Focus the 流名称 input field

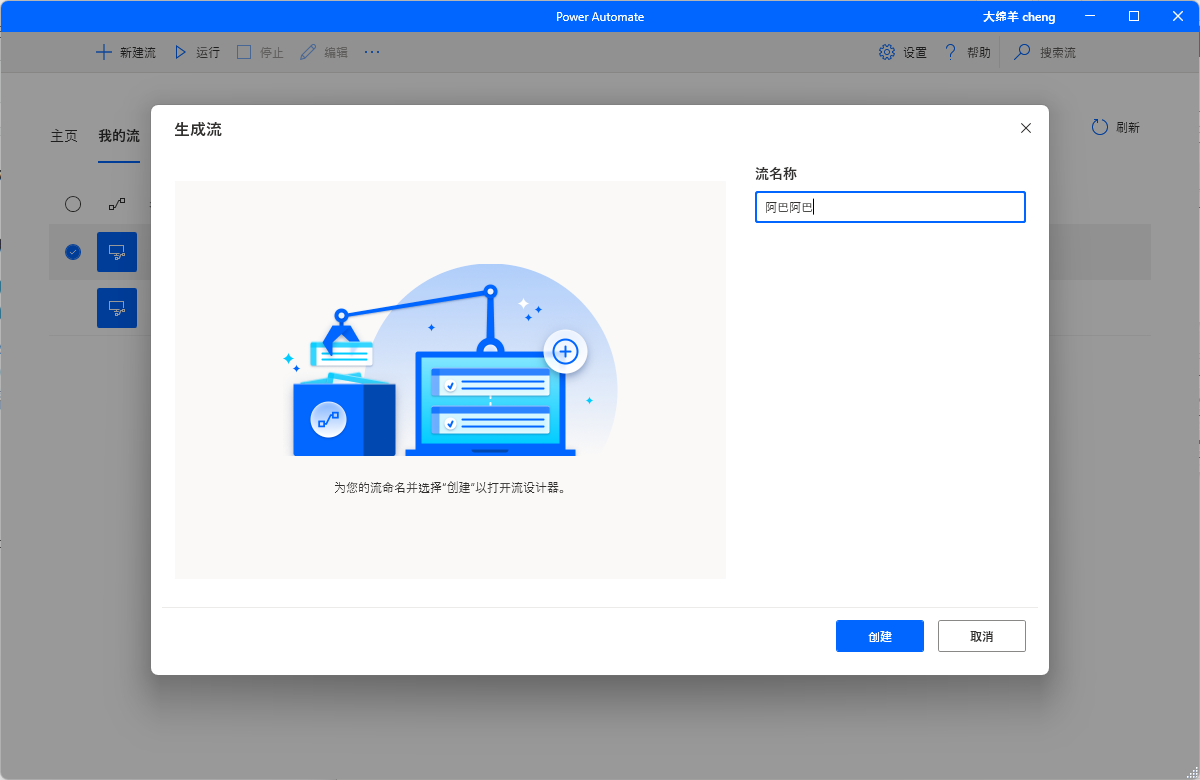coord(890,207)
